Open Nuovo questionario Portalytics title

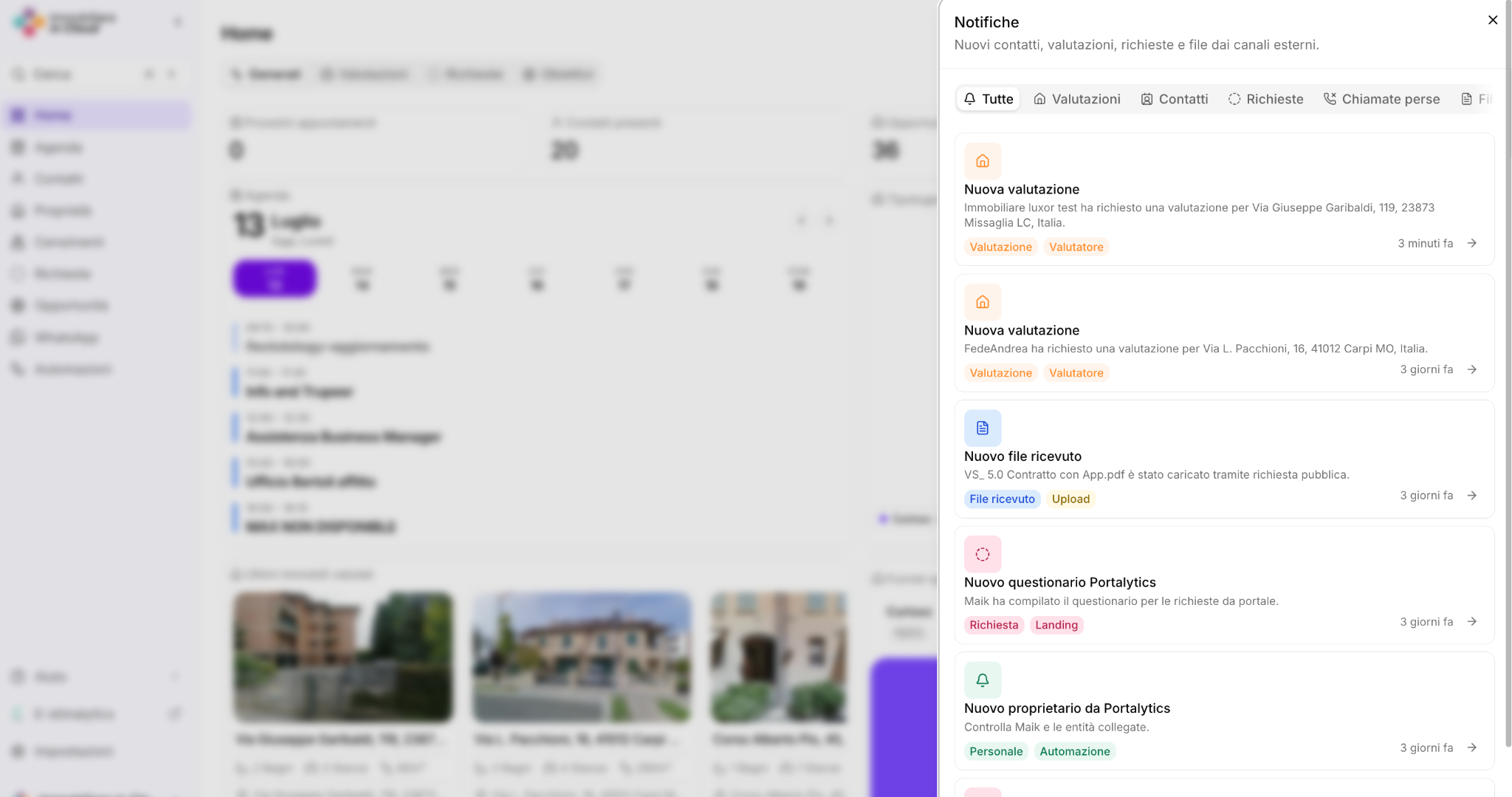coord(1060,582)
